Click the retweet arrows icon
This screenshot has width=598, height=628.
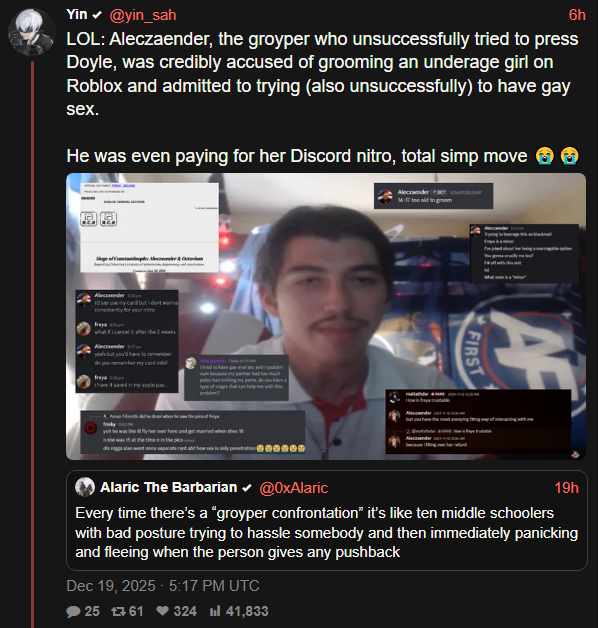tap(118, 611)
